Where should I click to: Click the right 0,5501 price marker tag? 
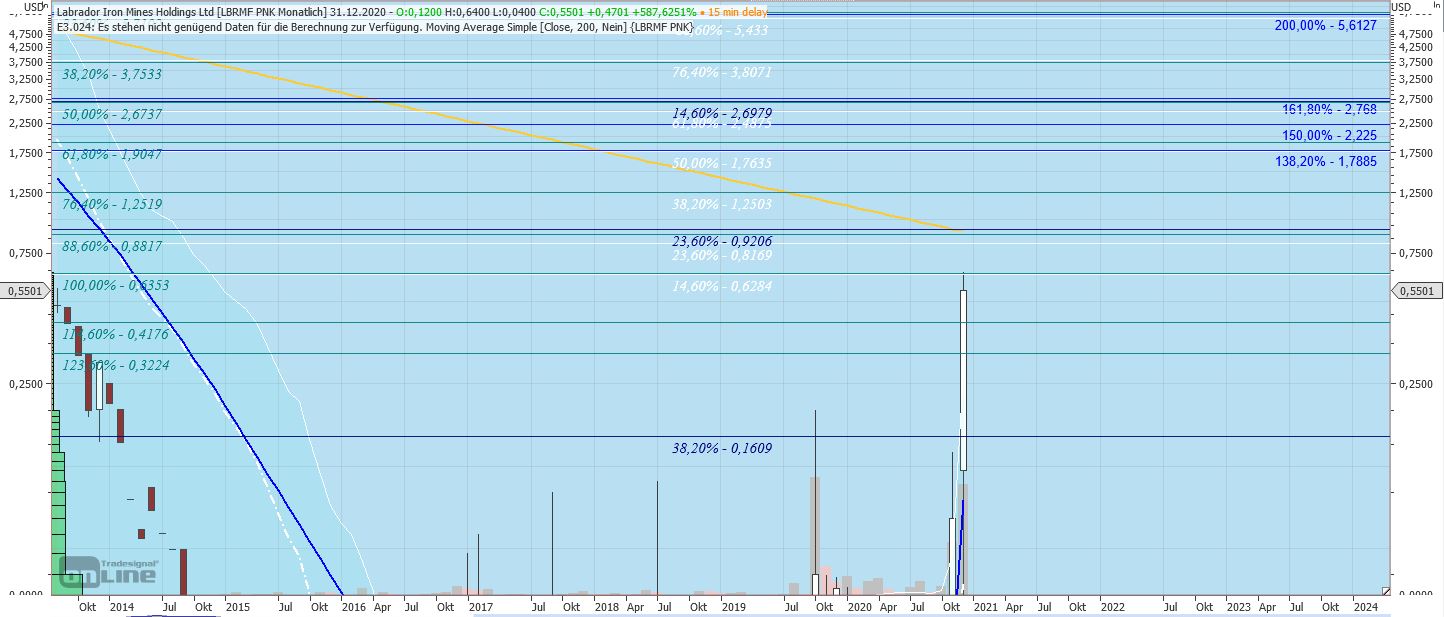pos(1418,291)
